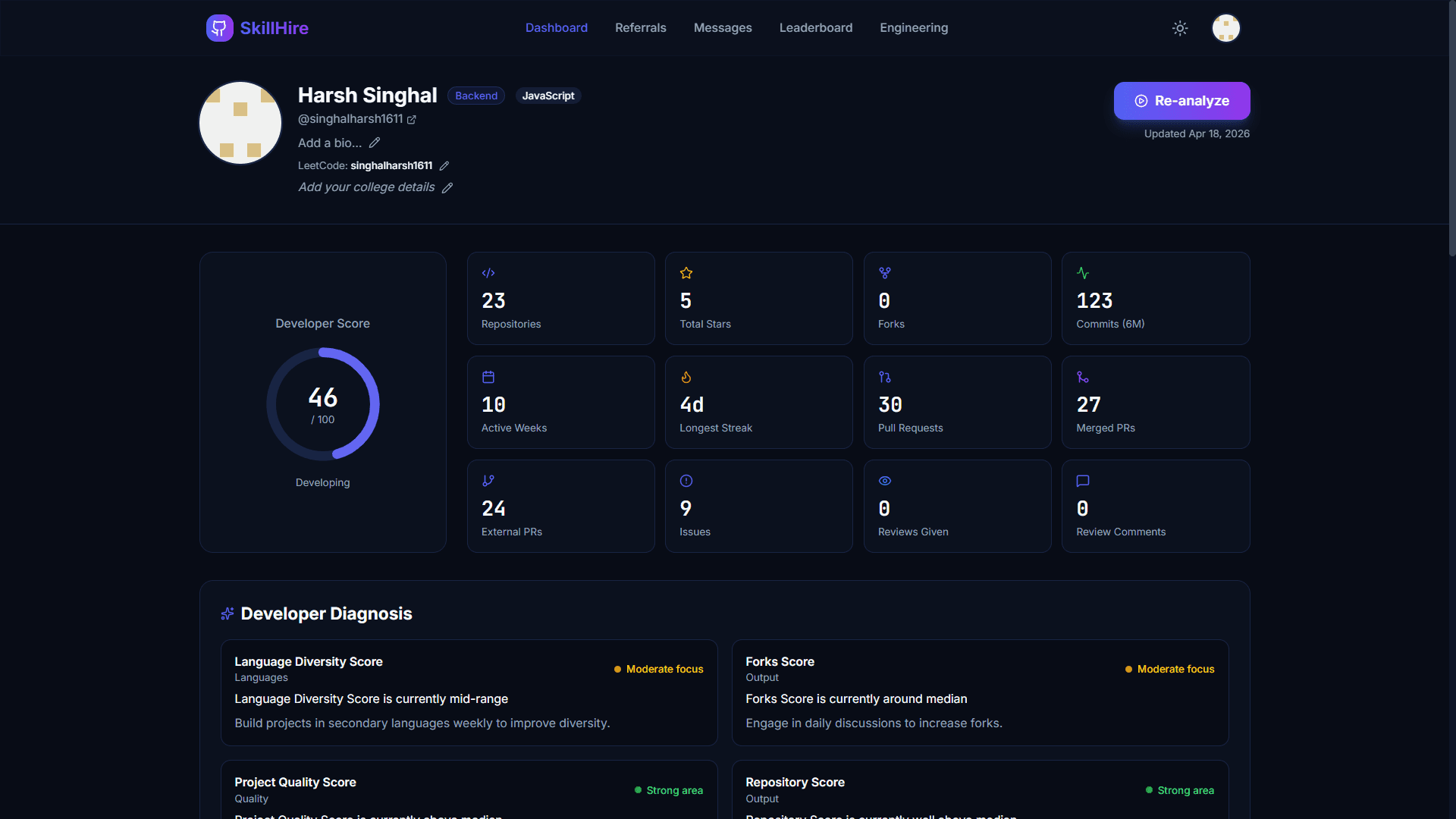Click the Language Diversity Score heading
This screenshot has height=819, width=1456.
point(309,662)
